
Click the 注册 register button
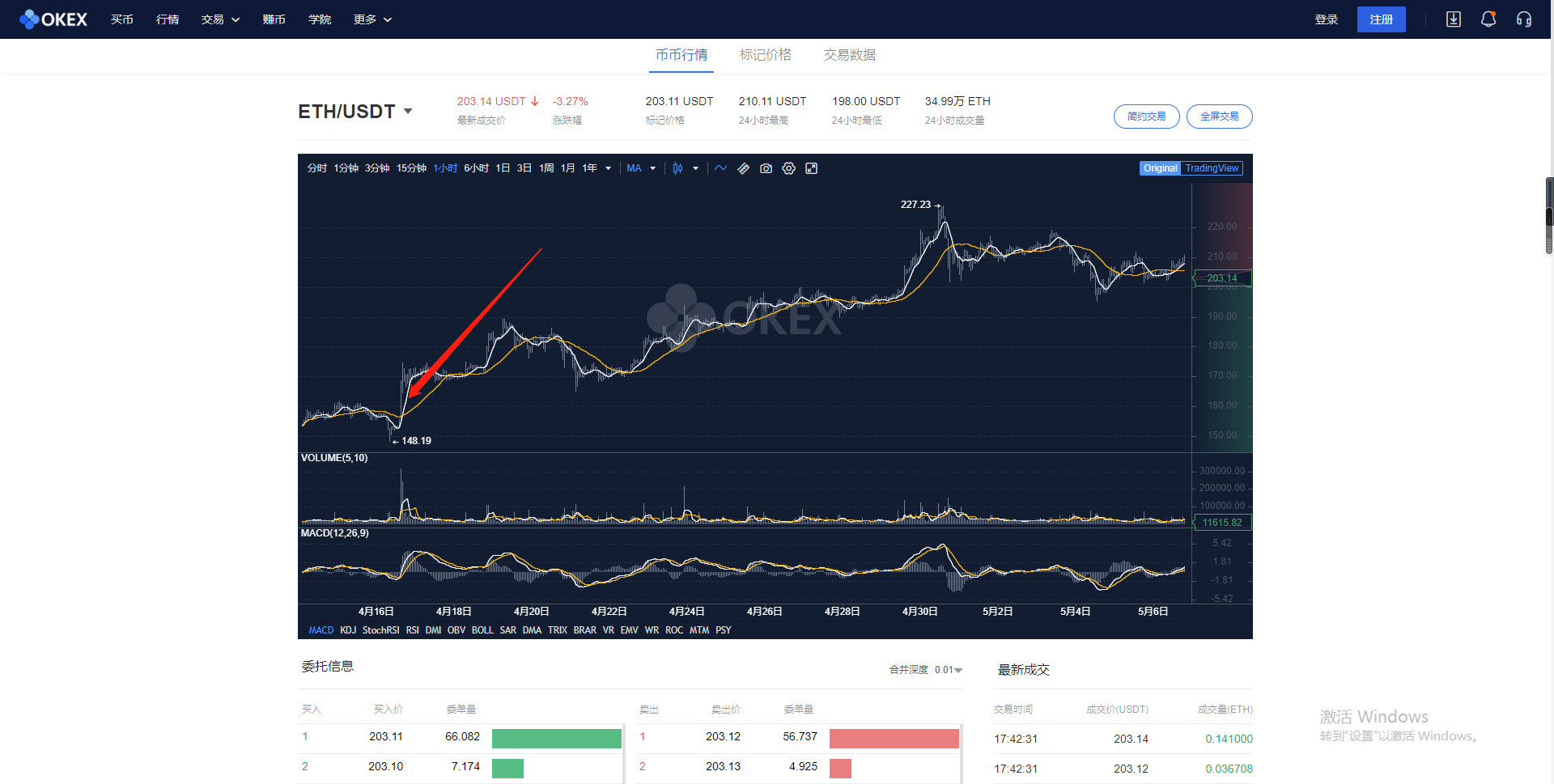(1381, 19)
